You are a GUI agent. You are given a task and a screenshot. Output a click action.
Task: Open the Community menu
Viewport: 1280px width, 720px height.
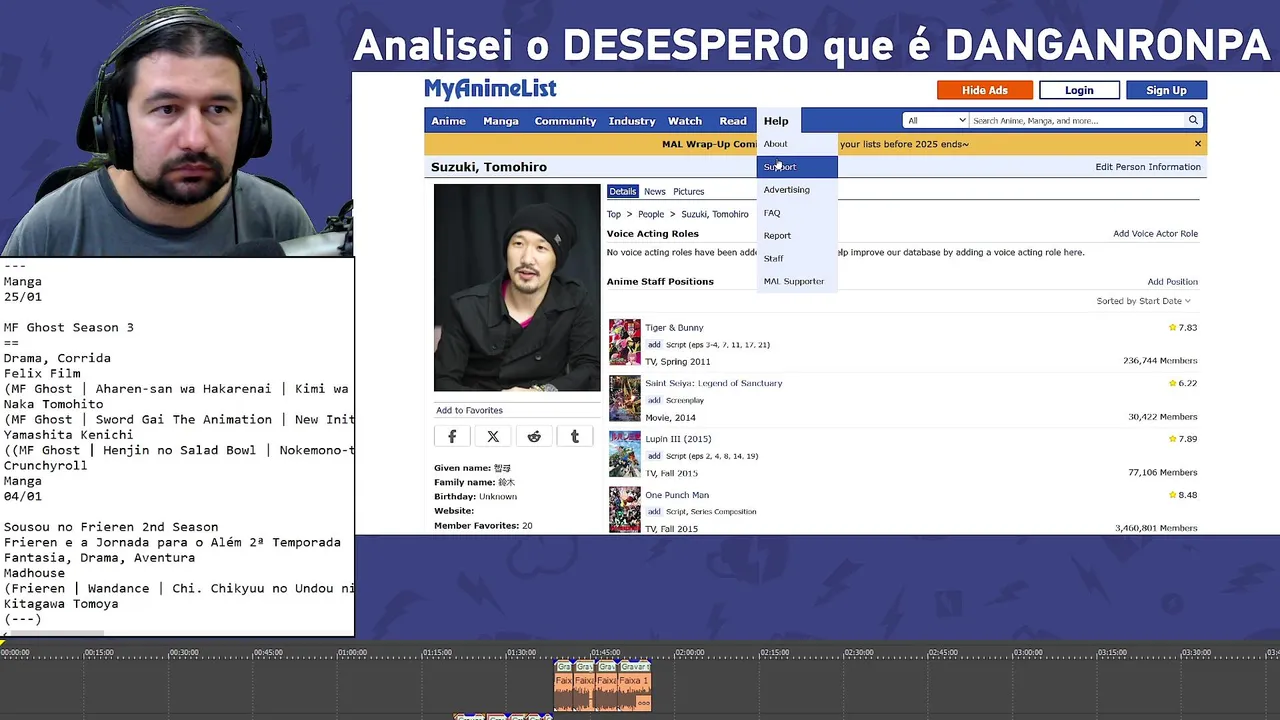(565, 121)
